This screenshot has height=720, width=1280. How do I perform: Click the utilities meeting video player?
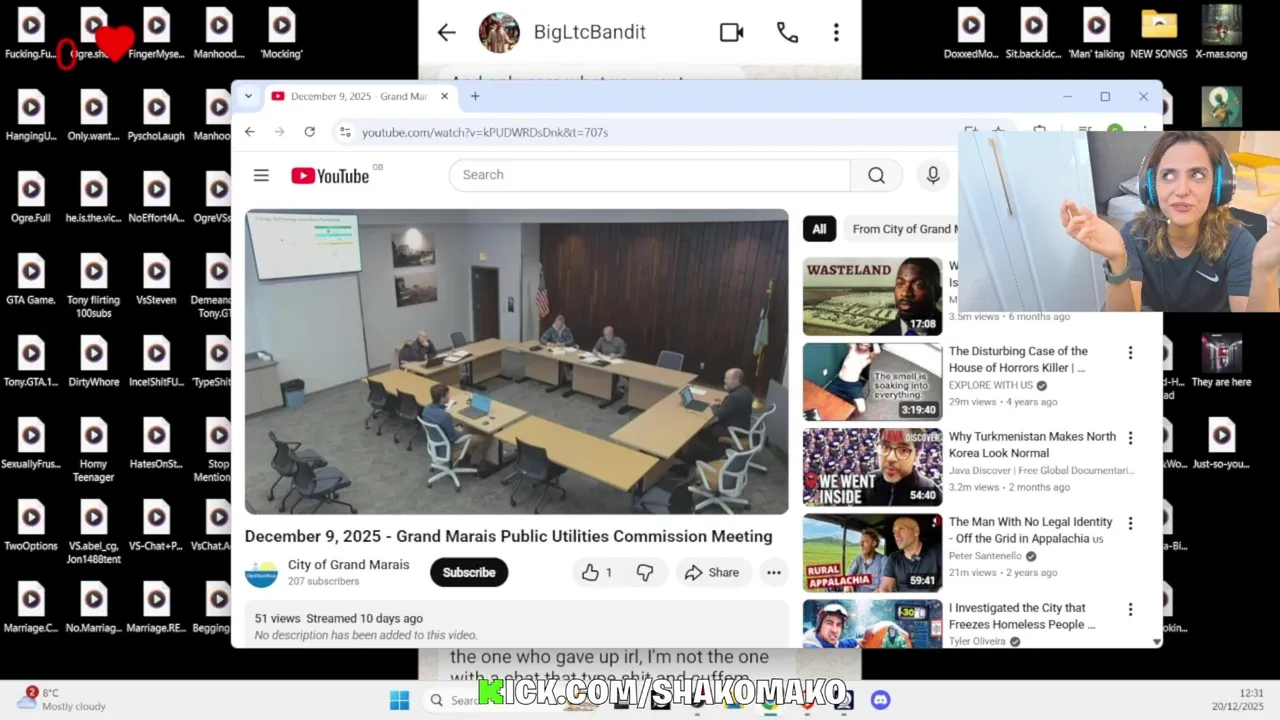516,362
